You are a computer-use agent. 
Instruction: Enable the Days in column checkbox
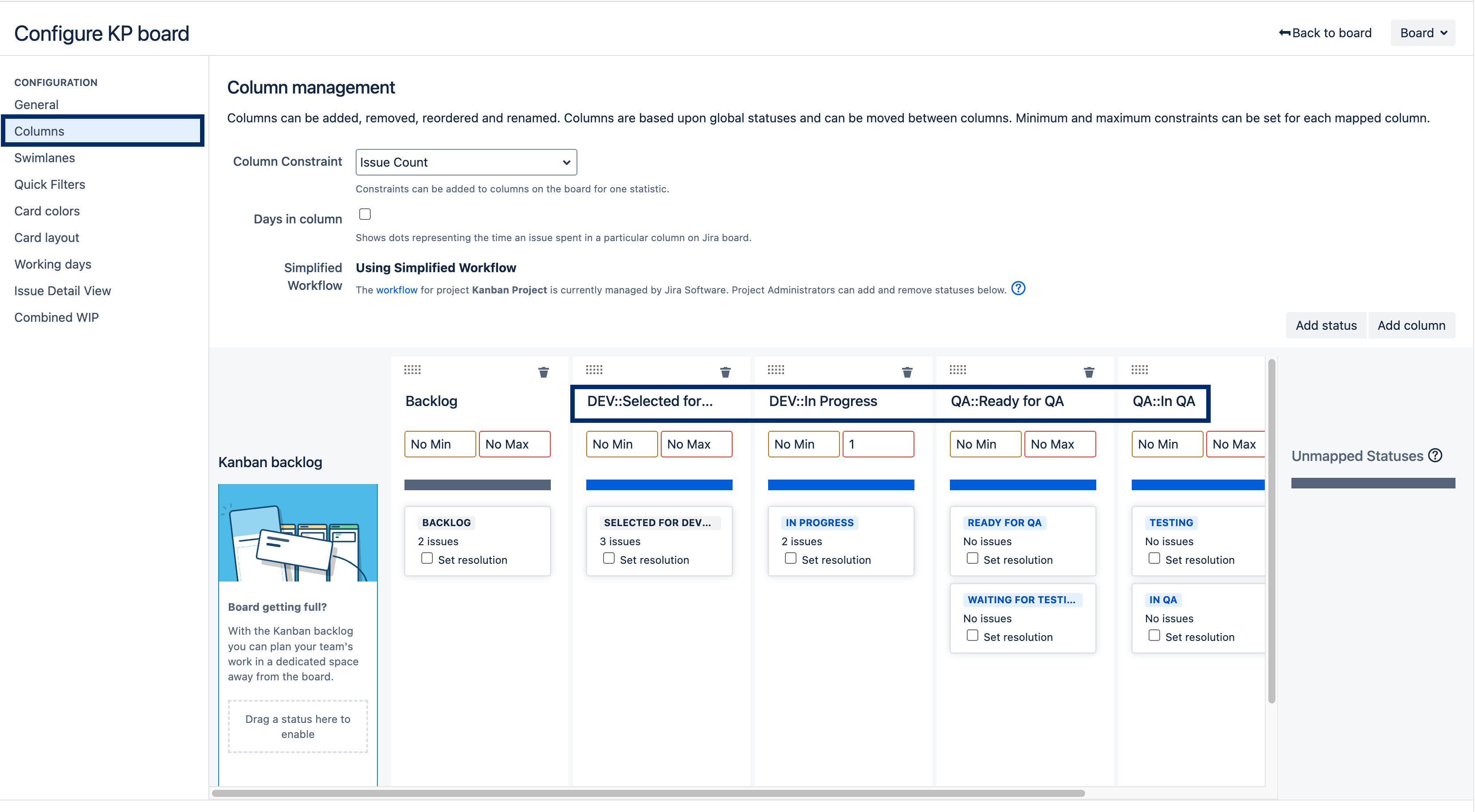365,214
